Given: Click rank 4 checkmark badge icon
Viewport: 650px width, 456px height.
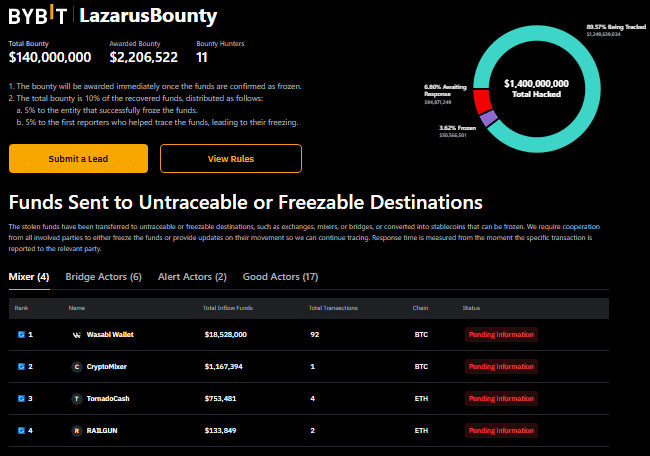Looking at the screenshot, I should (x=22, y=430).
